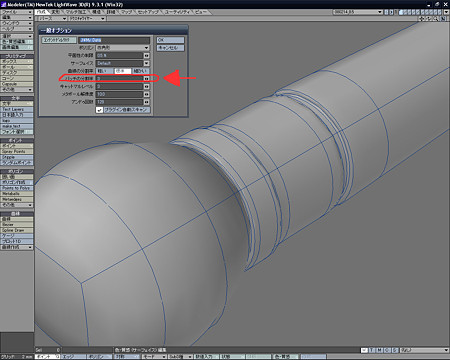
Task: Select the Text Layers tool
Action: (17, 109)
